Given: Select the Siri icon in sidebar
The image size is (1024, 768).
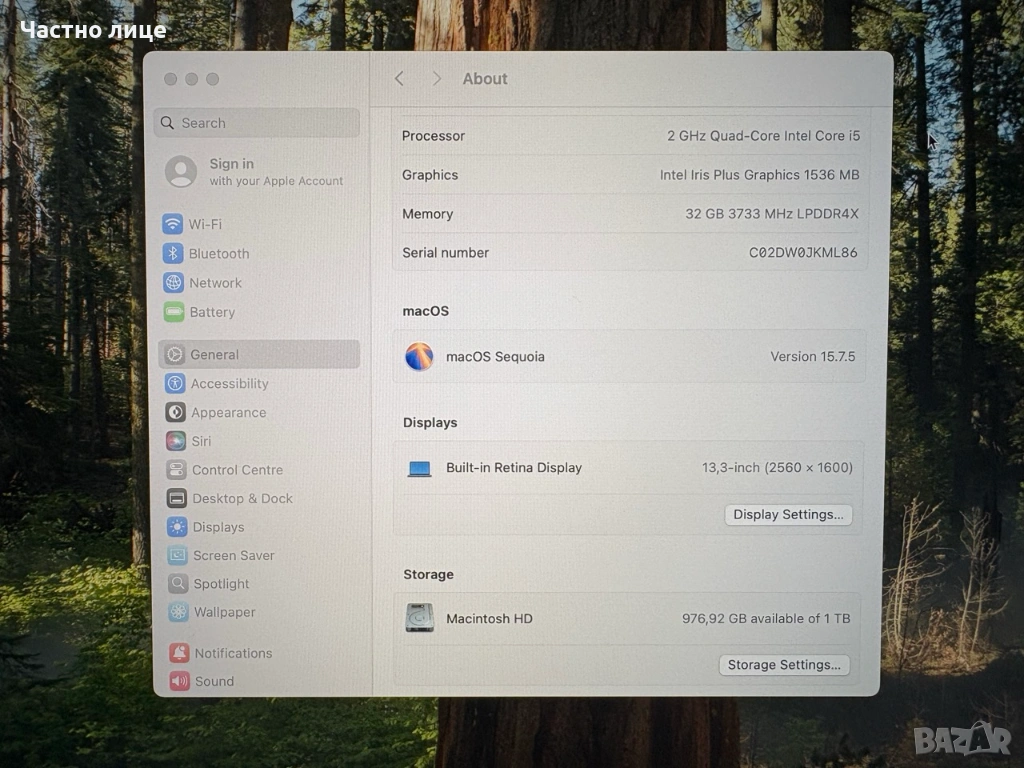Looking at the screenshot, I should [176, 441].
